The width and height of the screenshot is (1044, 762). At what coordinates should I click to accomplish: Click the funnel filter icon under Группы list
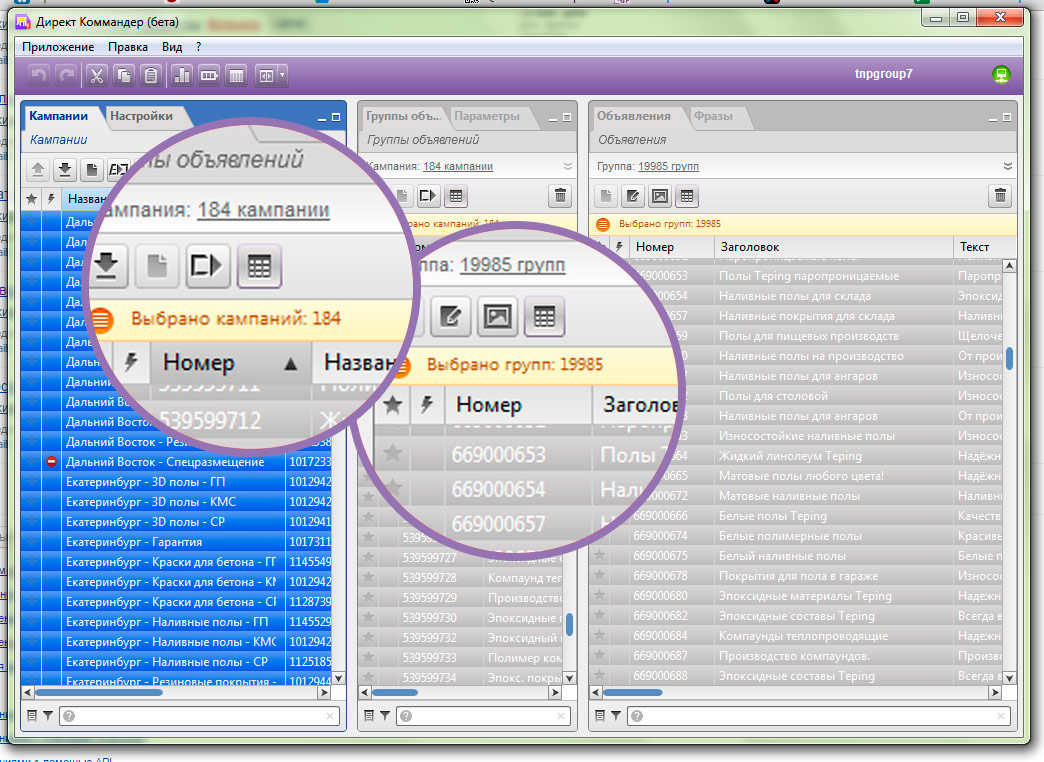pos(385,715)
